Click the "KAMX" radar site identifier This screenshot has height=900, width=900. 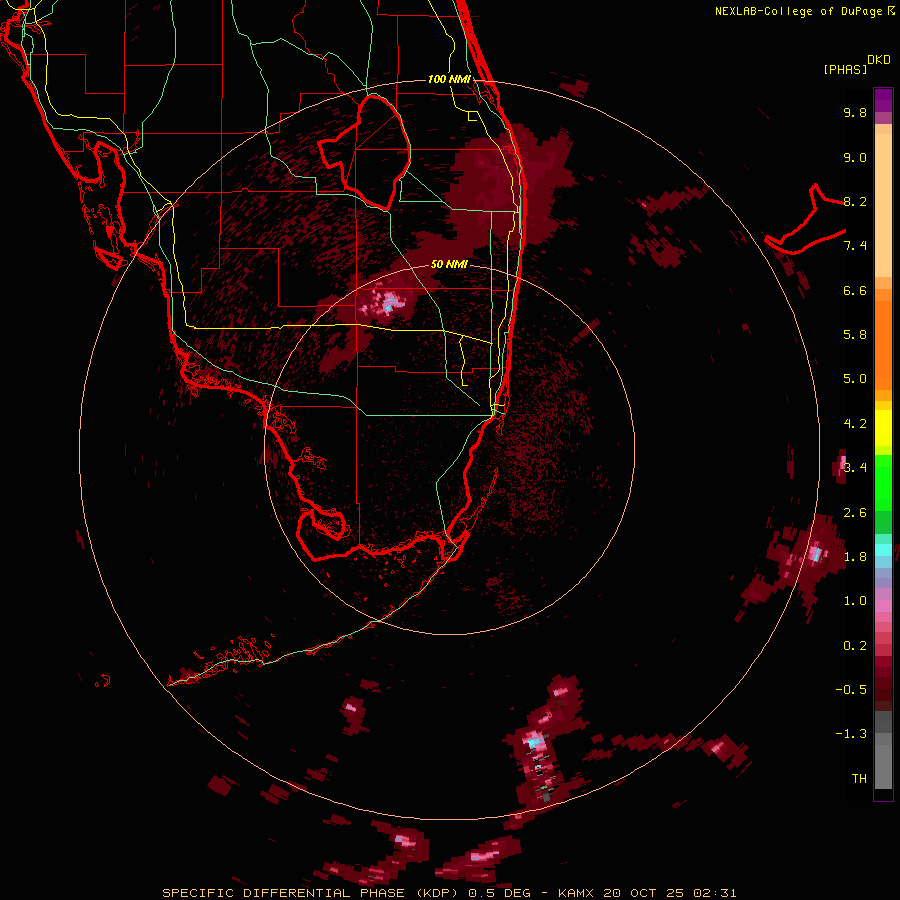576,893
